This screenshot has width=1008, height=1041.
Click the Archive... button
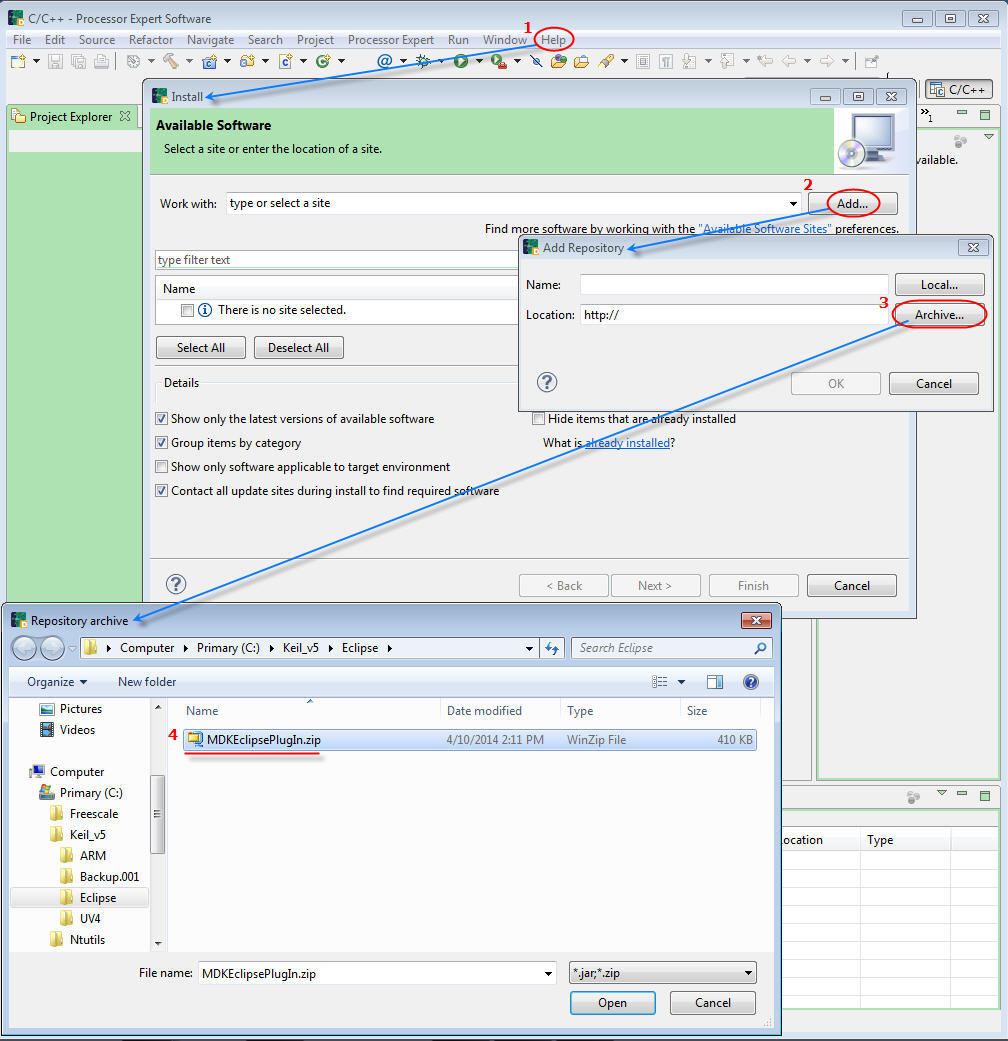939,315
